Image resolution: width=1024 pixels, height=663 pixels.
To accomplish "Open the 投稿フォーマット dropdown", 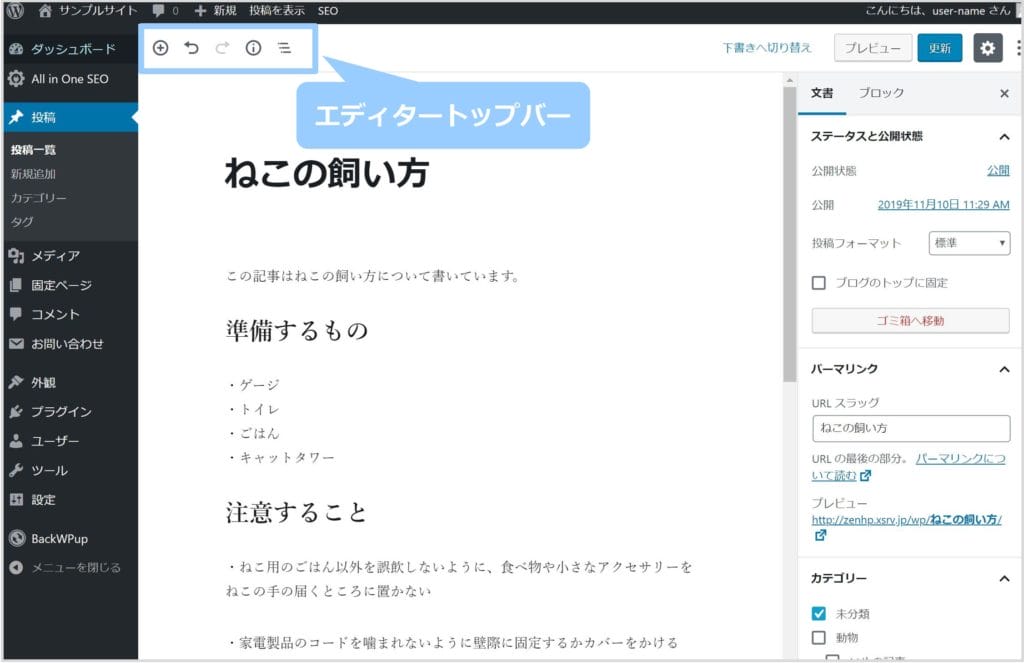I will 969,243.
